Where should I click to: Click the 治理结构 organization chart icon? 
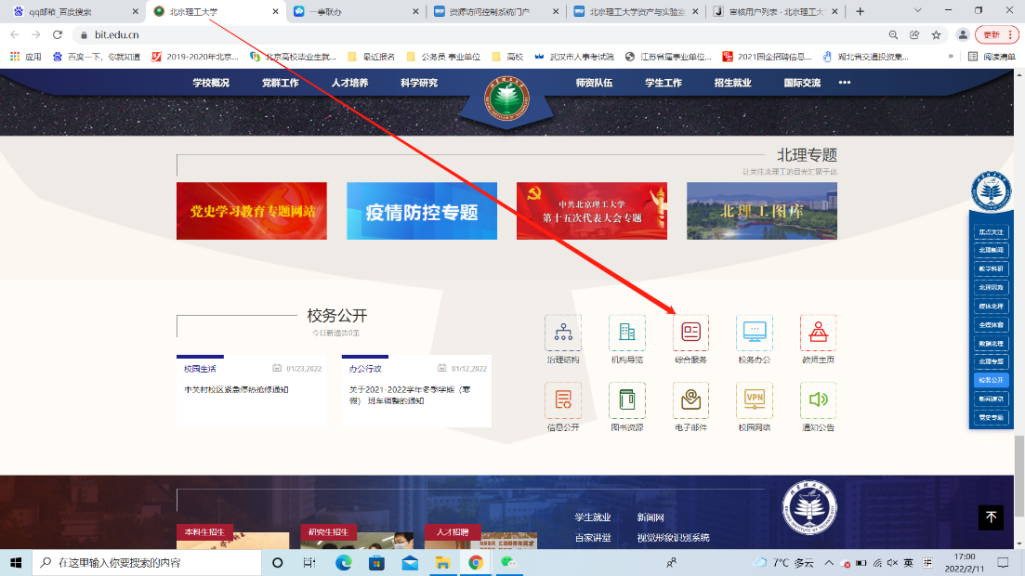(x=563, y=332)
